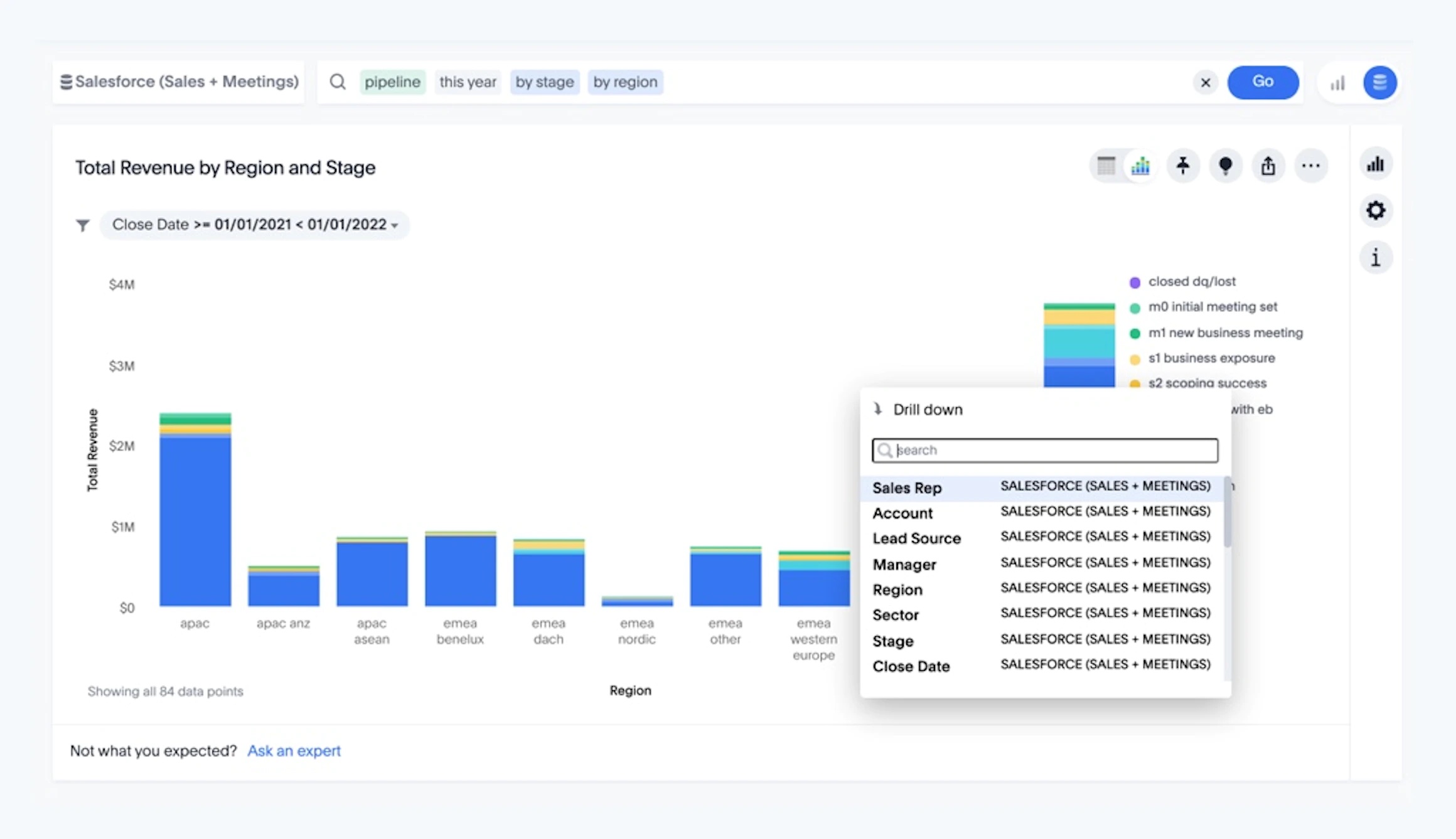Open Salesforce (Sales + Meetings) data source selector
This screenshot has width=1456, height=839.
click(x=179, y=82)
